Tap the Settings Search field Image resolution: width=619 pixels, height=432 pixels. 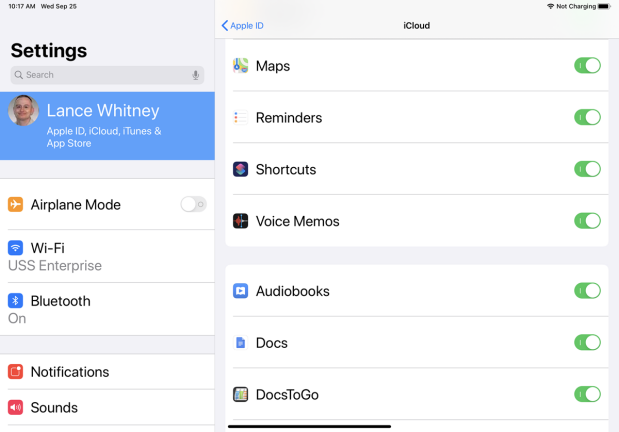107,75
